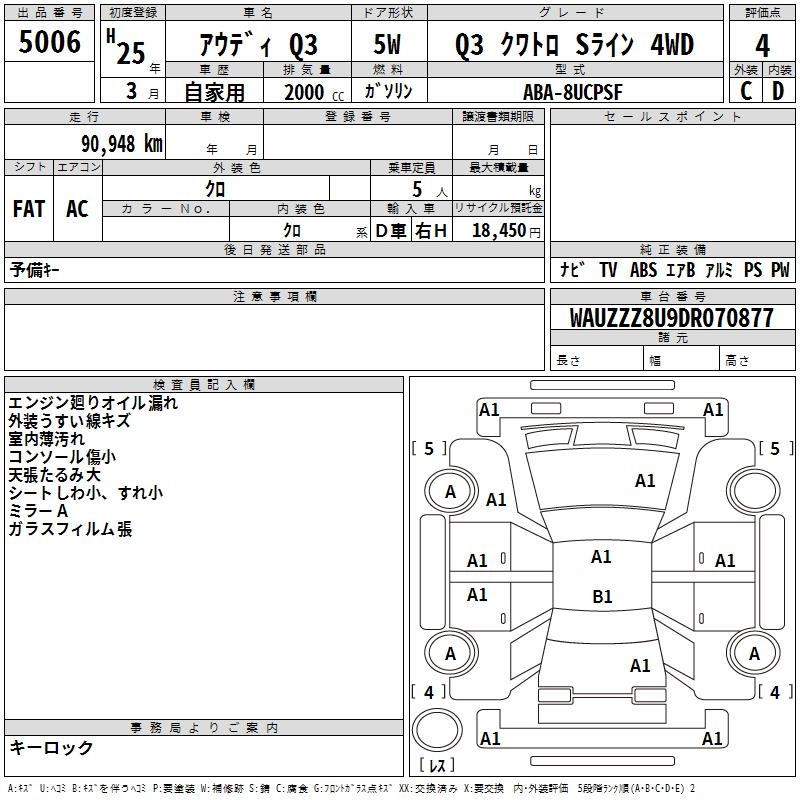Select the アルミ equipment entry
This screenshot has height=800, width=800.
tap(719, 269)
